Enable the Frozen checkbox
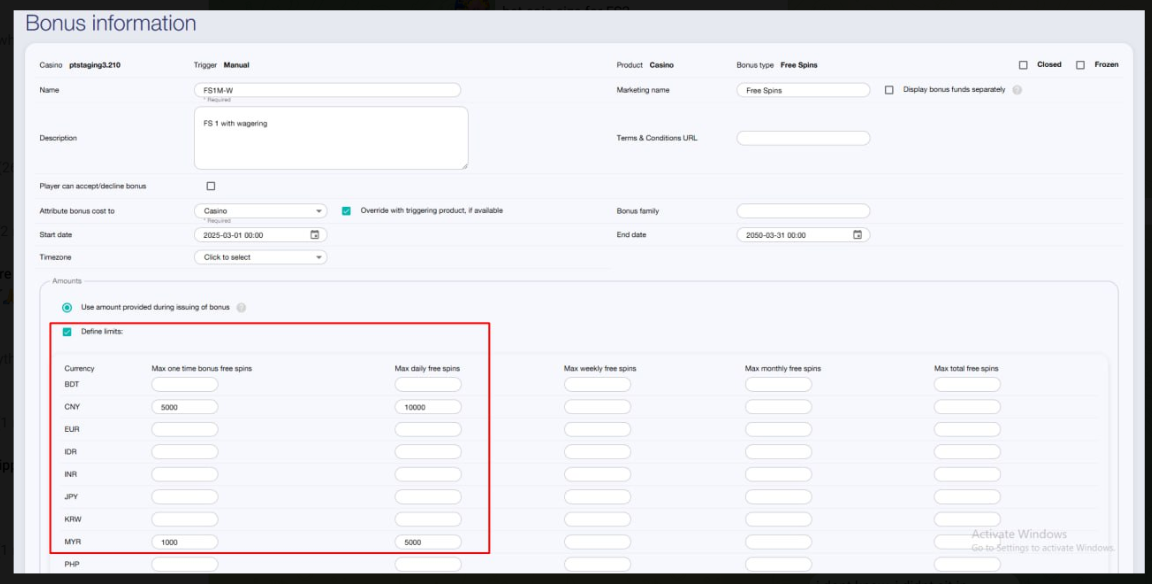This screenshot has height=584, width=1152. (1080, 65)
